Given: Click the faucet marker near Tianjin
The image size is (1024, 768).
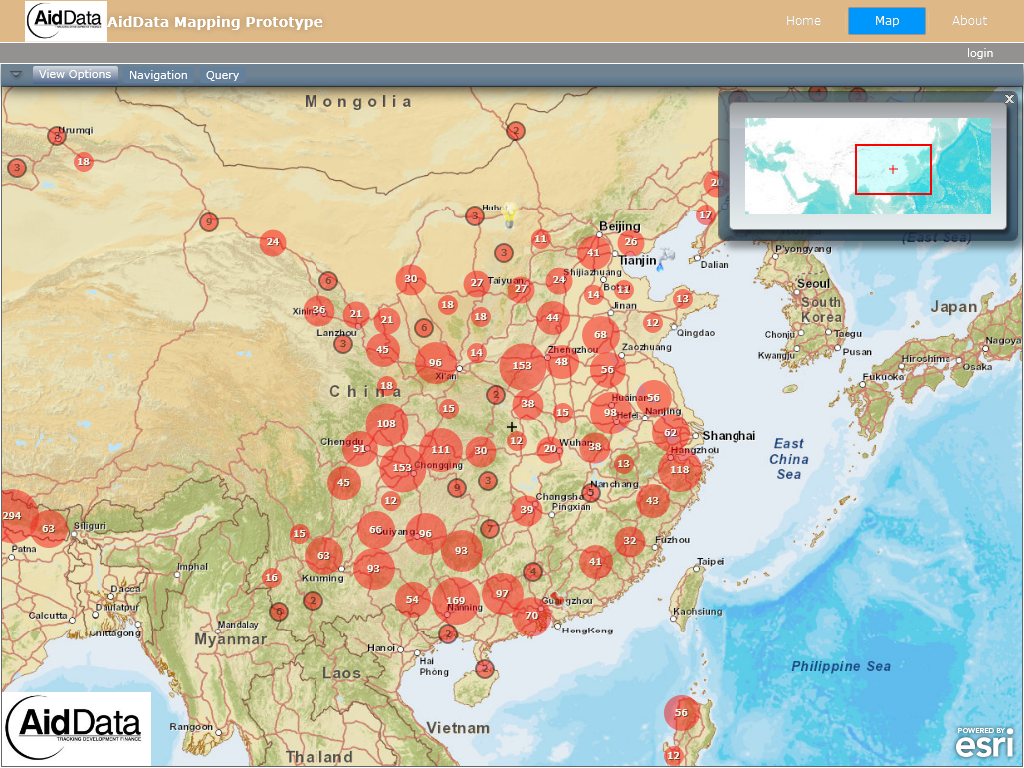Looking at the screenshot, I should (x=665, y=259).
